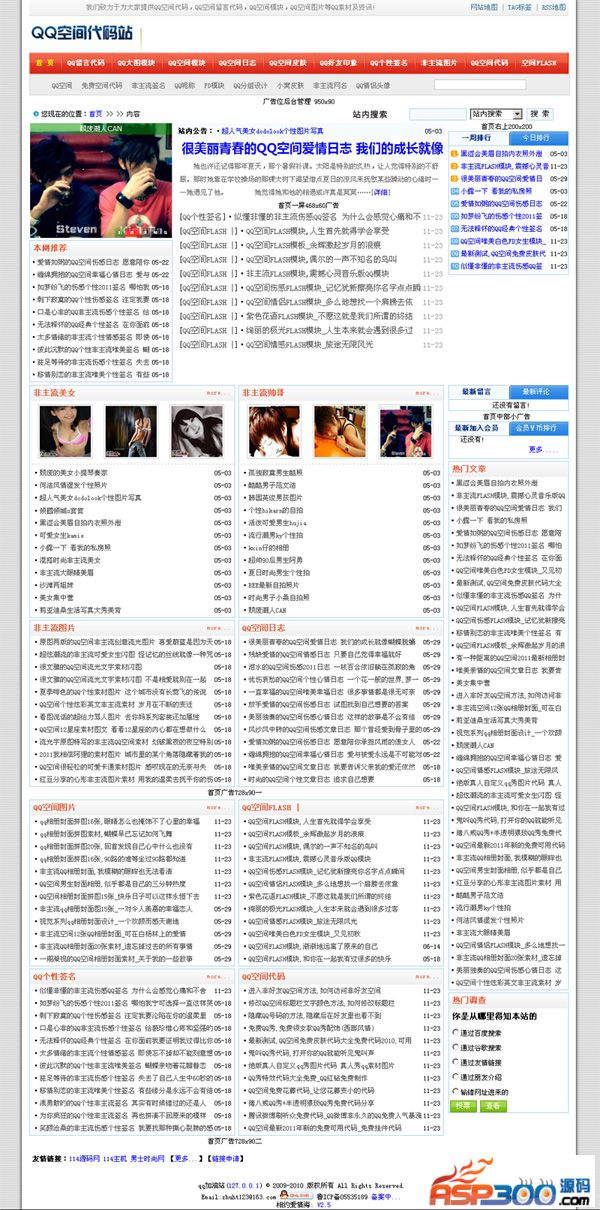Select the QQ空间皮肤 navigation tab
This screenshot has width=600, height=1210.
tap(288, 62)
